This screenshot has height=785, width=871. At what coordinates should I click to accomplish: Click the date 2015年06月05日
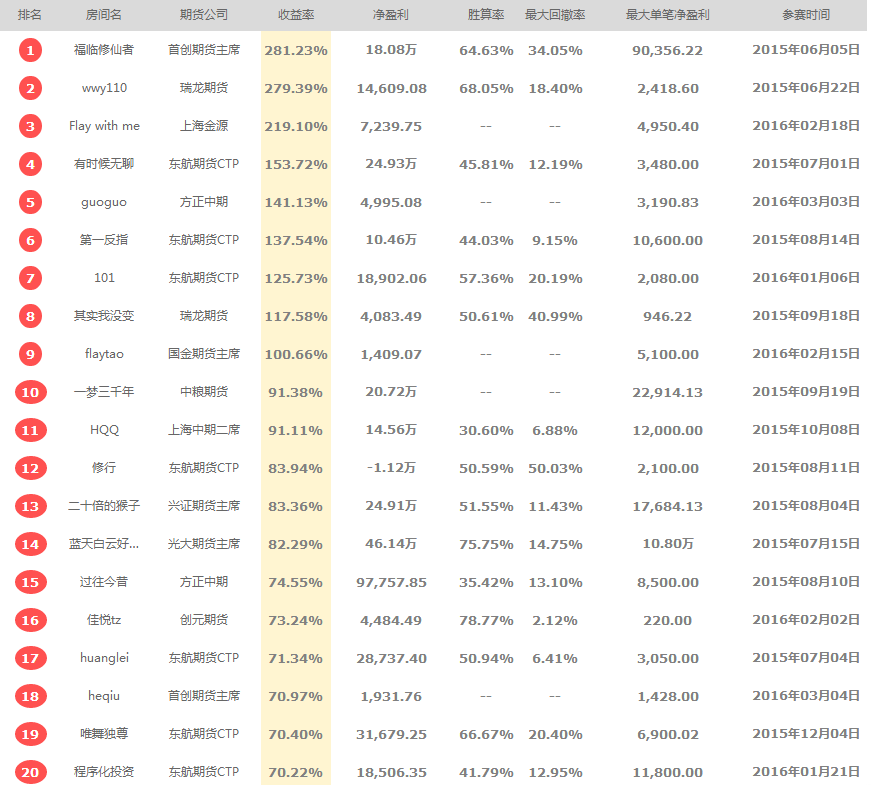(806, 50)
